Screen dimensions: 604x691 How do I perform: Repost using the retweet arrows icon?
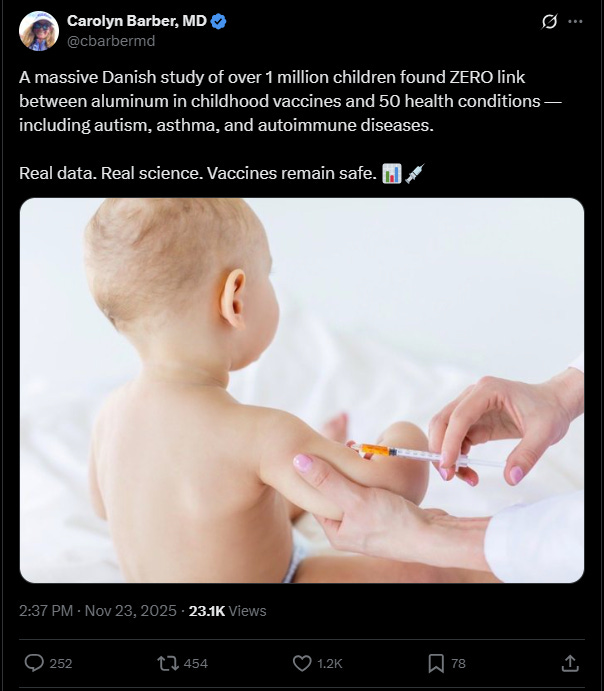pos(167,663)
